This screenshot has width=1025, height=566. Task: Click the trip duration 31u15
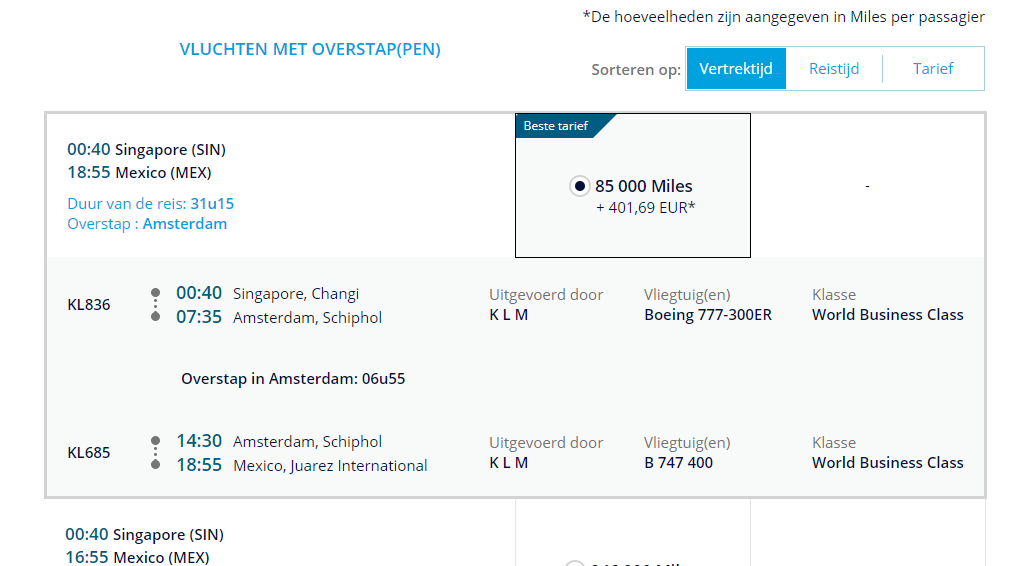(x=212, y=204)
